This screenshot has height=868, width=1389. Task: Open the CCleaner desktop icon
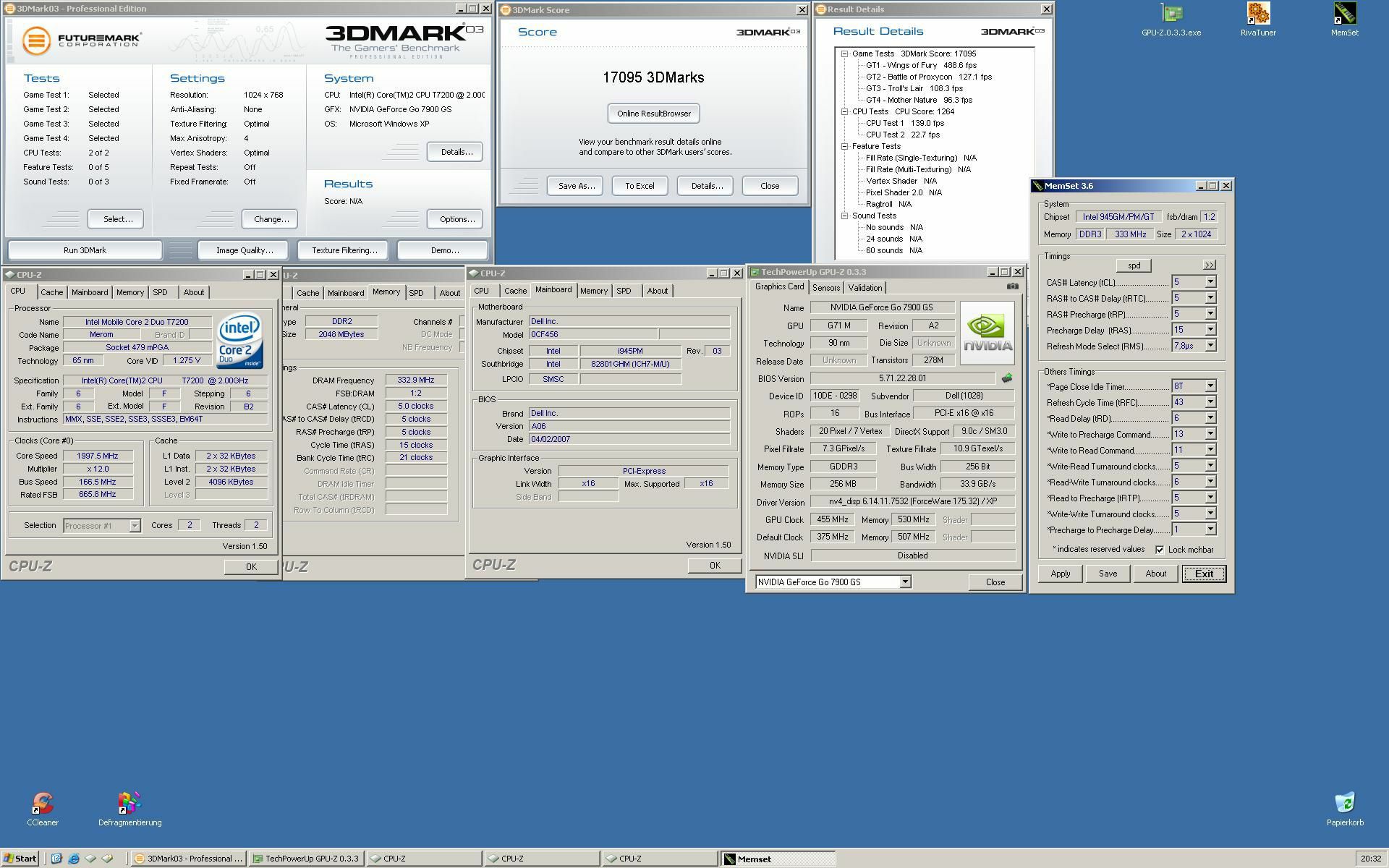[43, 809]
